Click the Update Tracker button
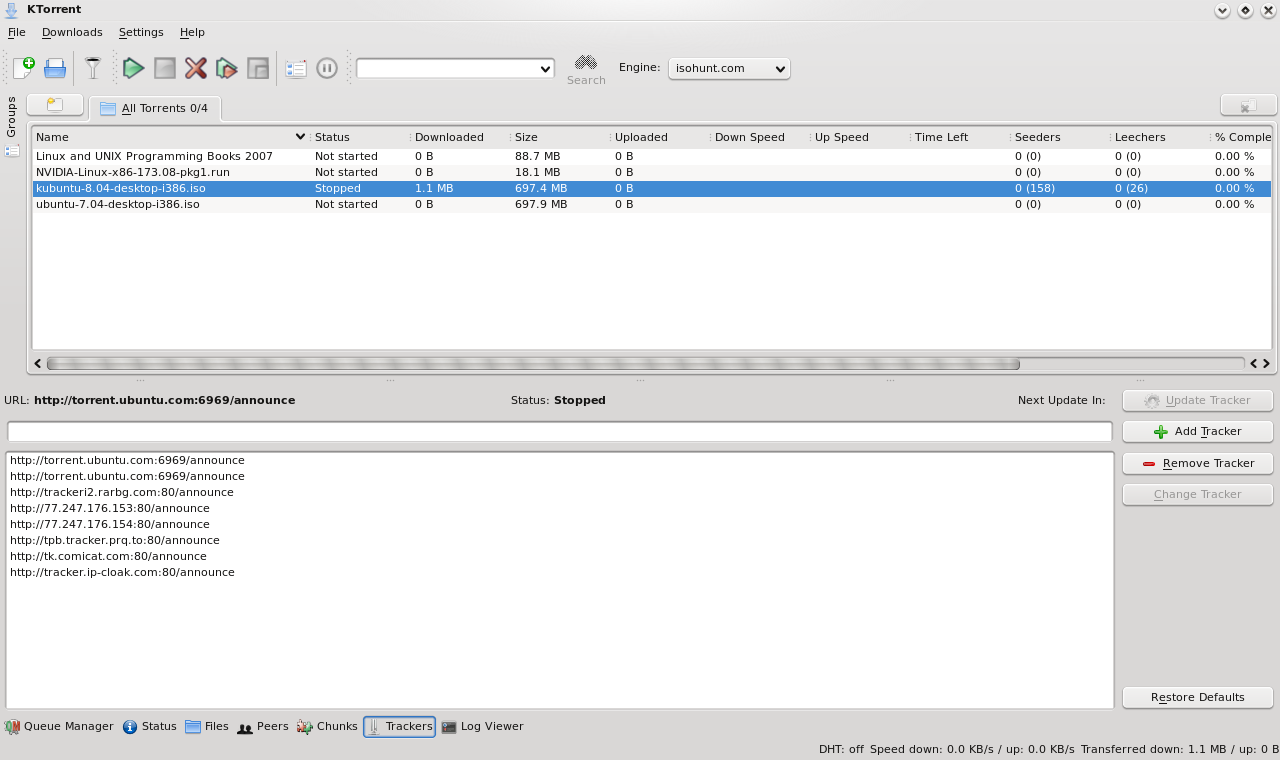 click(x=1197, y=400)
